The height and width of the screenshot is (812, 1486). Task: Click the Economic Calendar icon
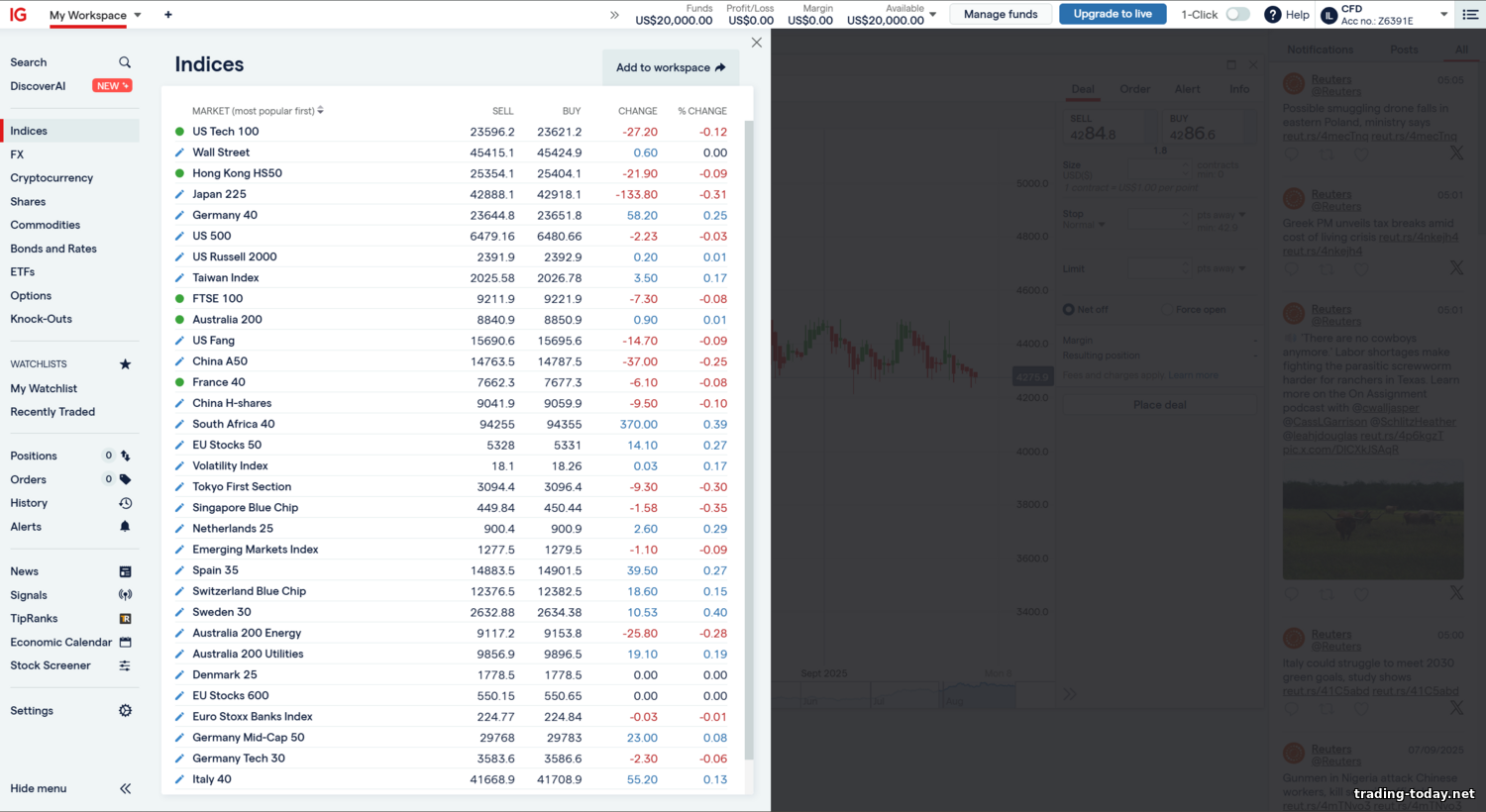coord(125,643)
